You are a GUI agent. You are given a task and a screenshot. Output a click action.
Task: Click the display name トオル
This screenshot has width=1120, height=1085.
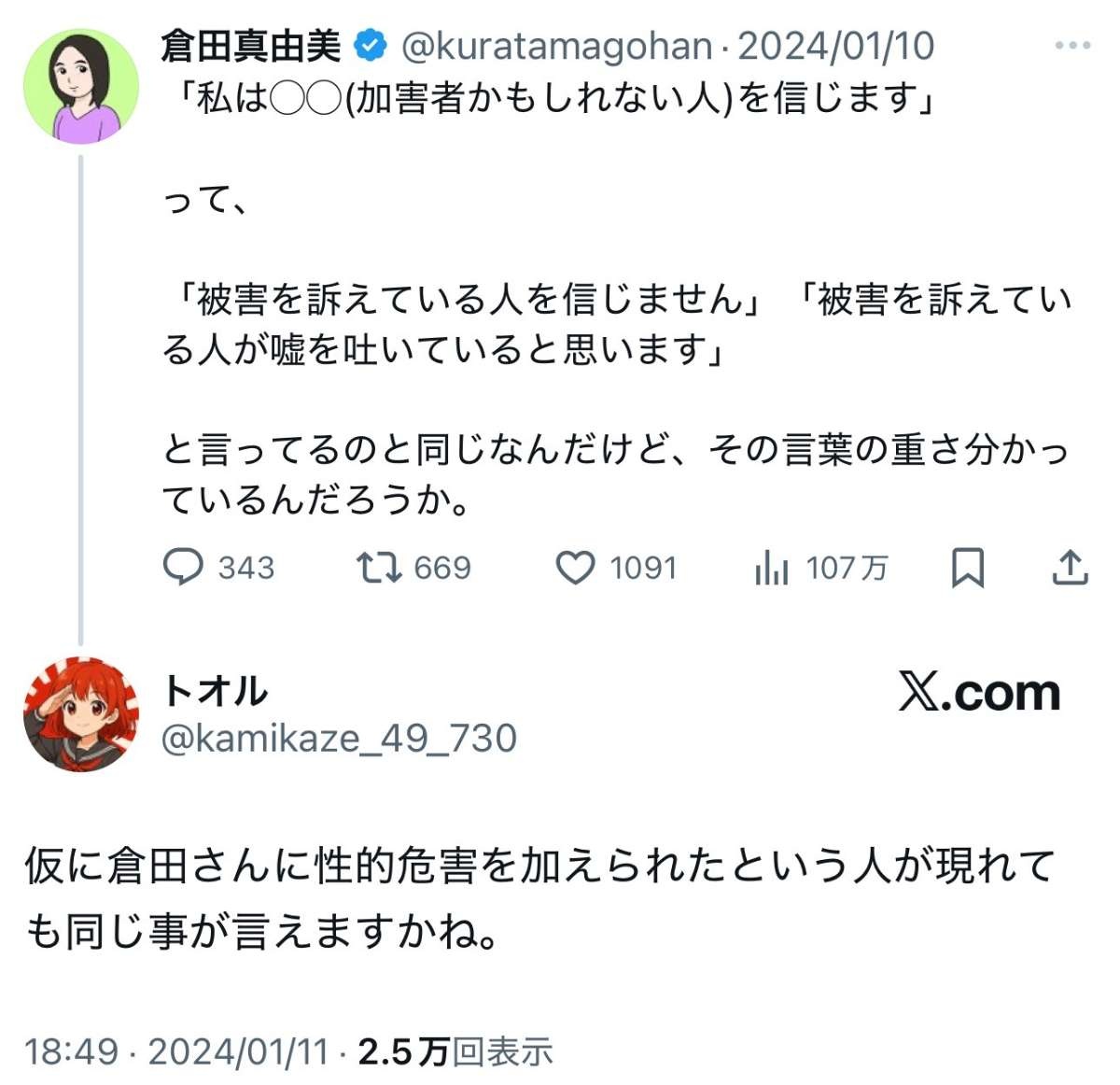point(215,692)
